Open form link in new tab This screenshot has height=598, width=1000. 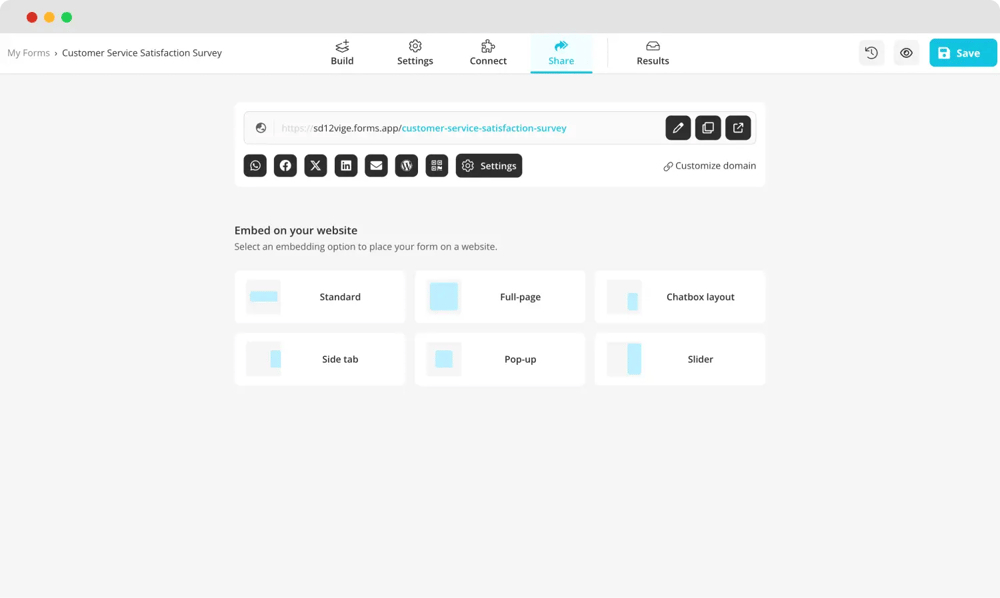point(738,128)
